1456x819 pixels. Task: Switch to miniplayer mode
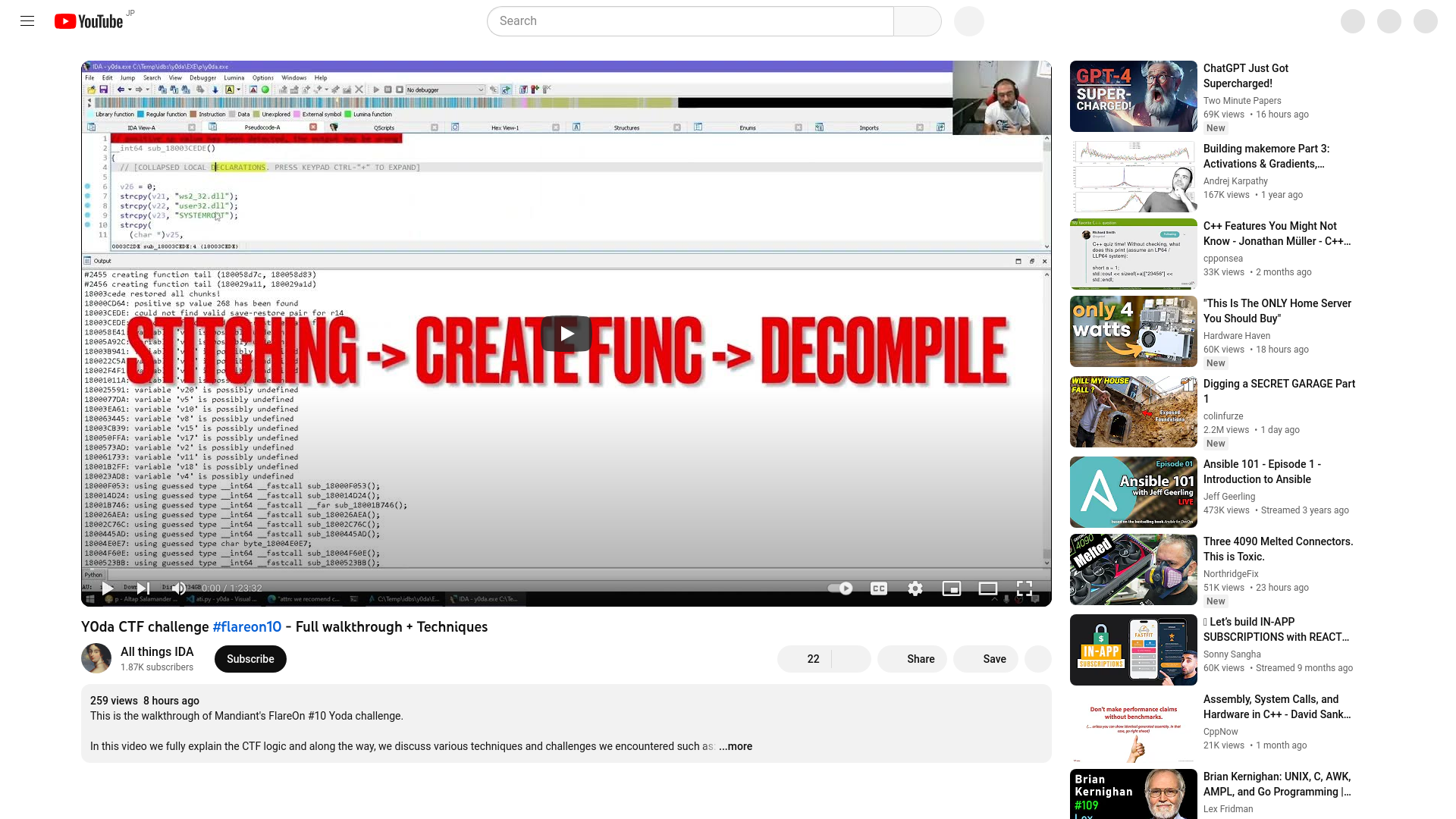pos(952,588)
